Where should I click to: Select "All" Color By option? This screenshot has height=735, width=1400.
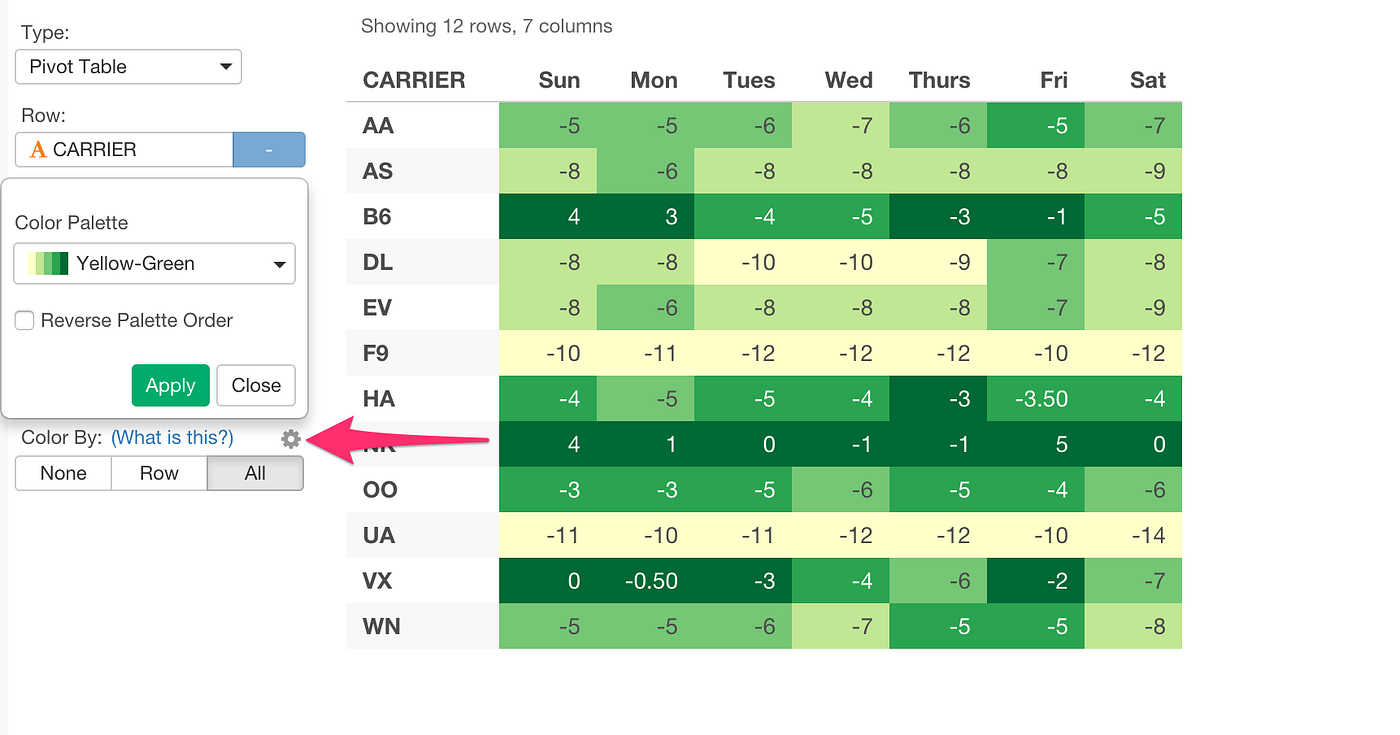point(255,473)
